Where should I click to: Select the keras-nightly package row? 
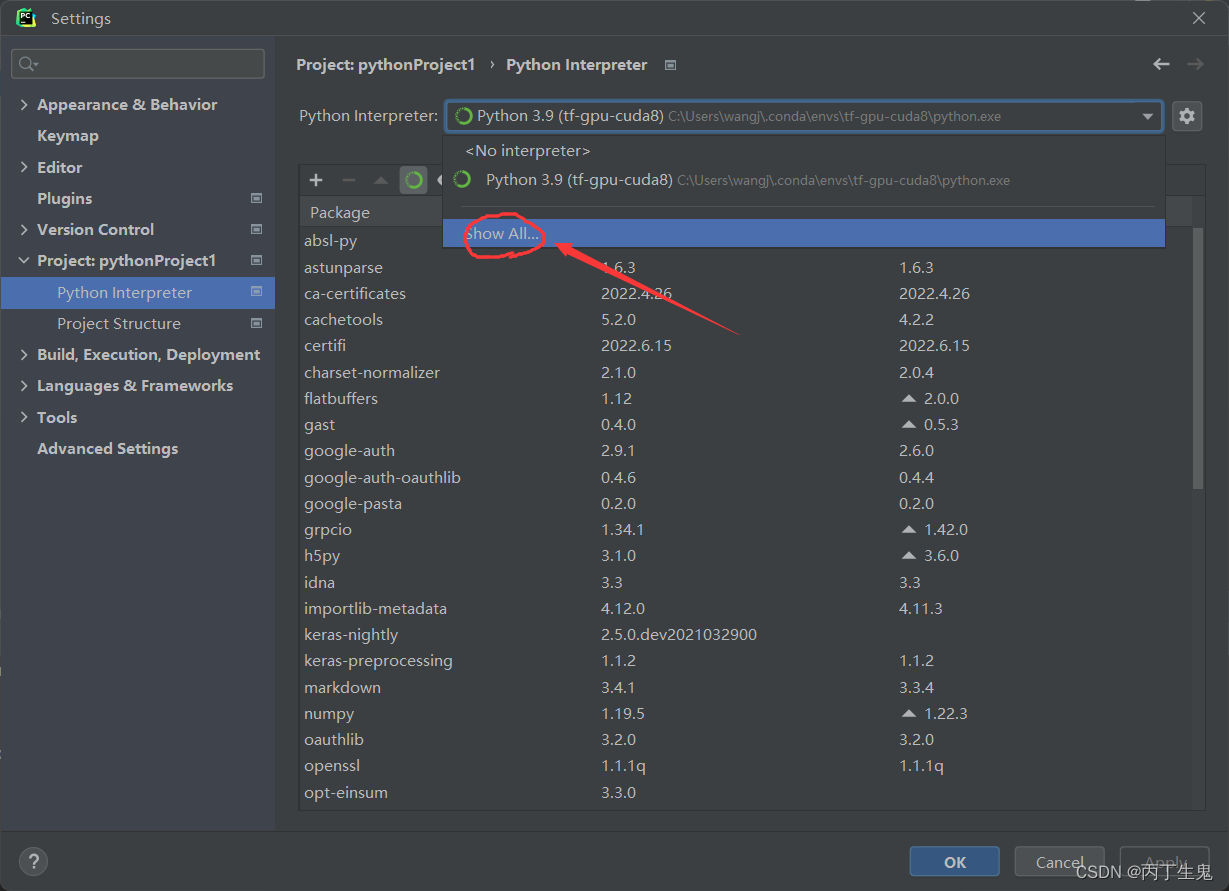coord(746,634)
